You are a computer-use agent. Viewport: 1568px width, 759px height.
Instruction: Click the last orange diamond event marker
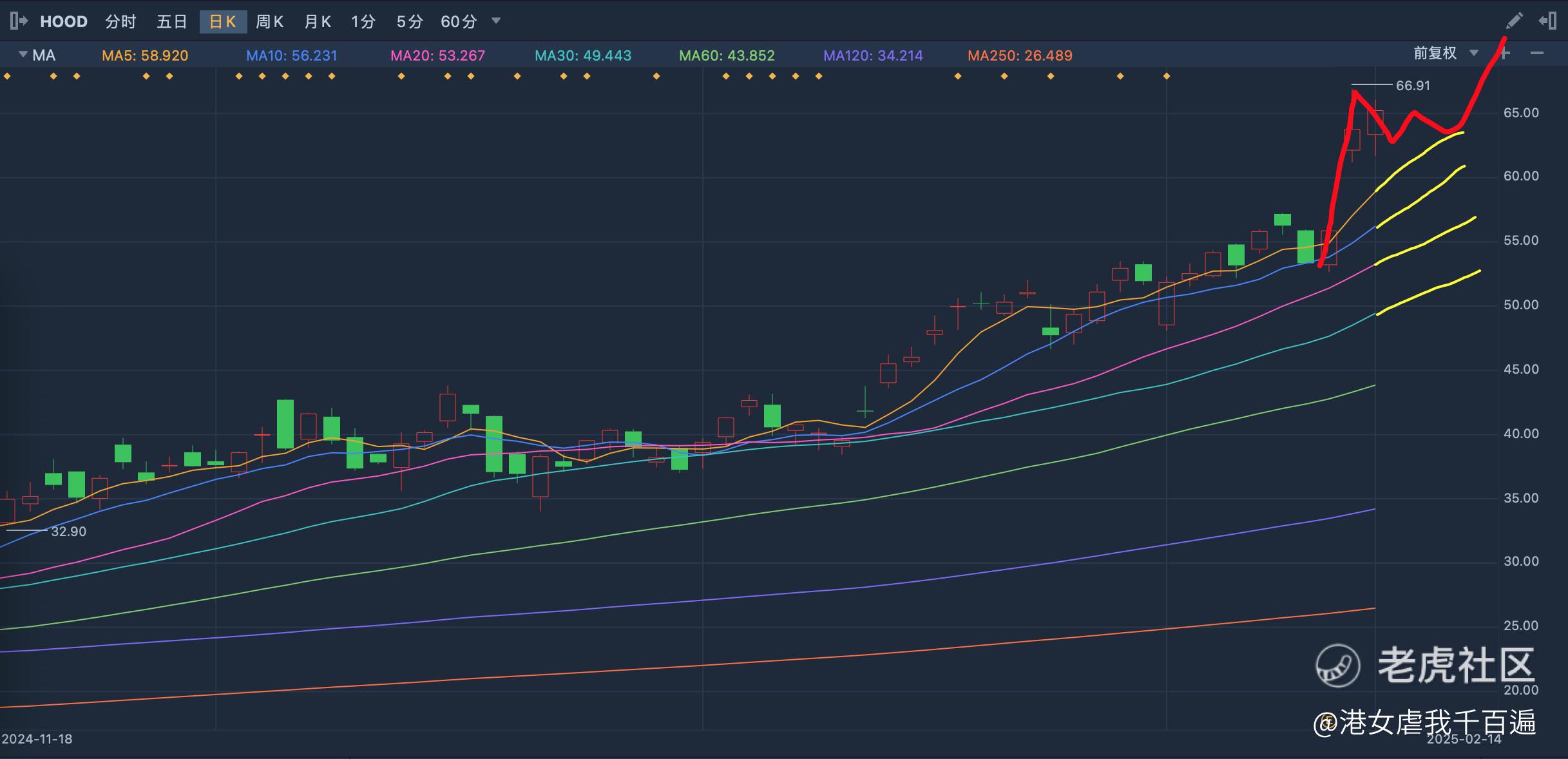coord(1167,77)
